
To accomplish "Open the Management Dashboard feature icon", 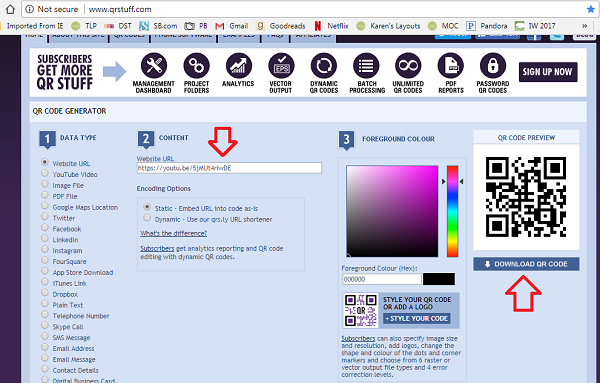I will click(153, 66).
